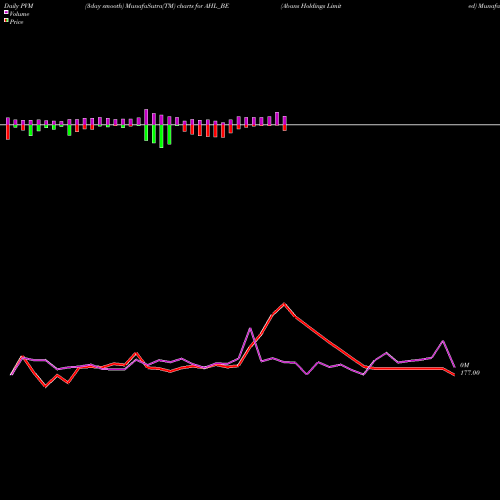The height and width of the screenshot is (500, 500).
Task: Click the 'charts for AHL_BE' heading text
Action: pyautogui.click(x=203, y=6)
